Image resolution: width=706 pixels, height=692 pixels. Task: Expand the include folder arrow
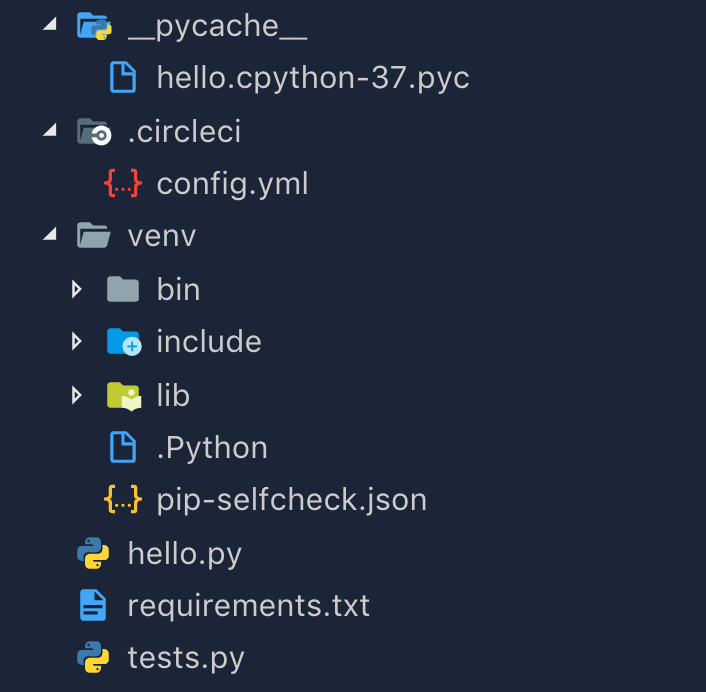coord(77,342)
